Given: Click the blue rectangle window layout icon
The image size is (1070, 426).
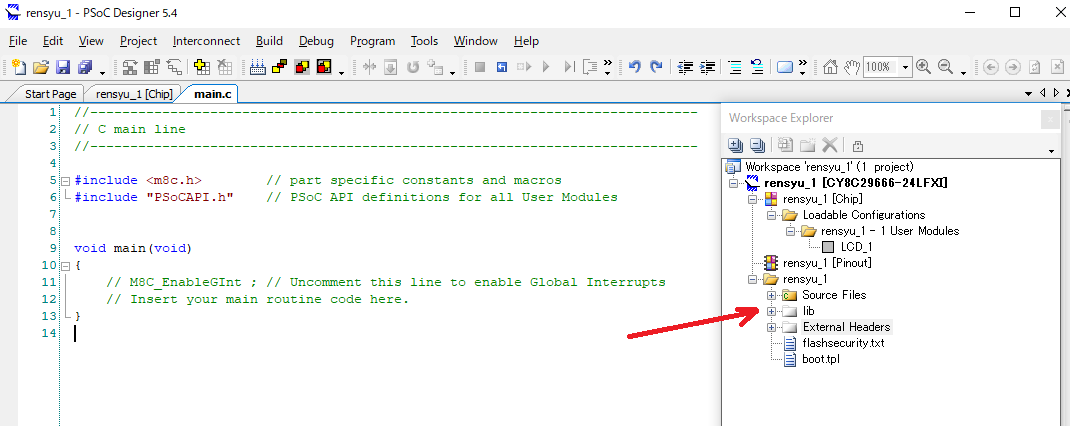Looking at the screenshot, I should (x=785, y=67).
